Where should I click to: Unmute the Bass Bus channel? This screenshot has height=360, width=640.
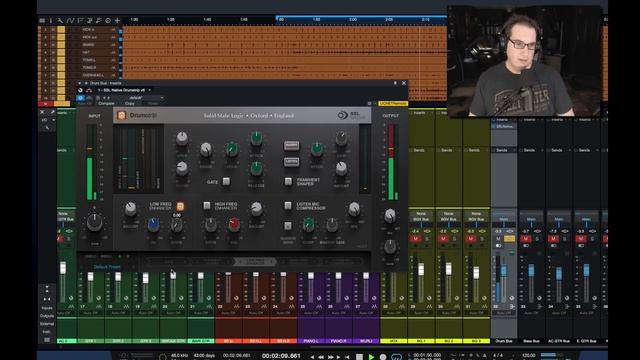tap(526, 239)
